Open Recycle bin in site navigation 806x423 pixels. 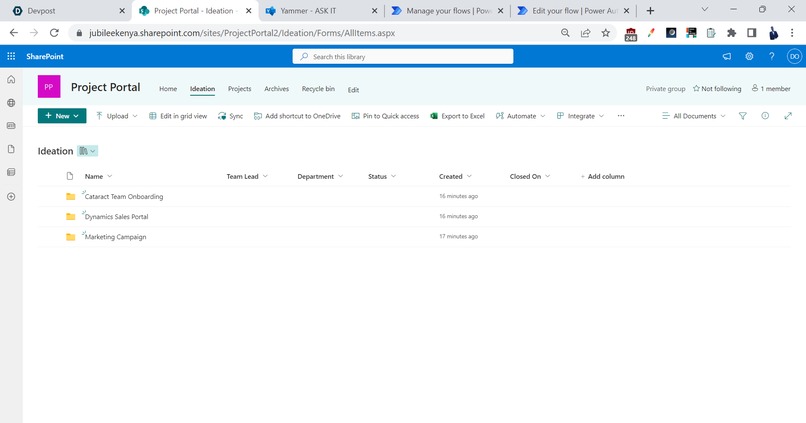[x=318, y=89]
